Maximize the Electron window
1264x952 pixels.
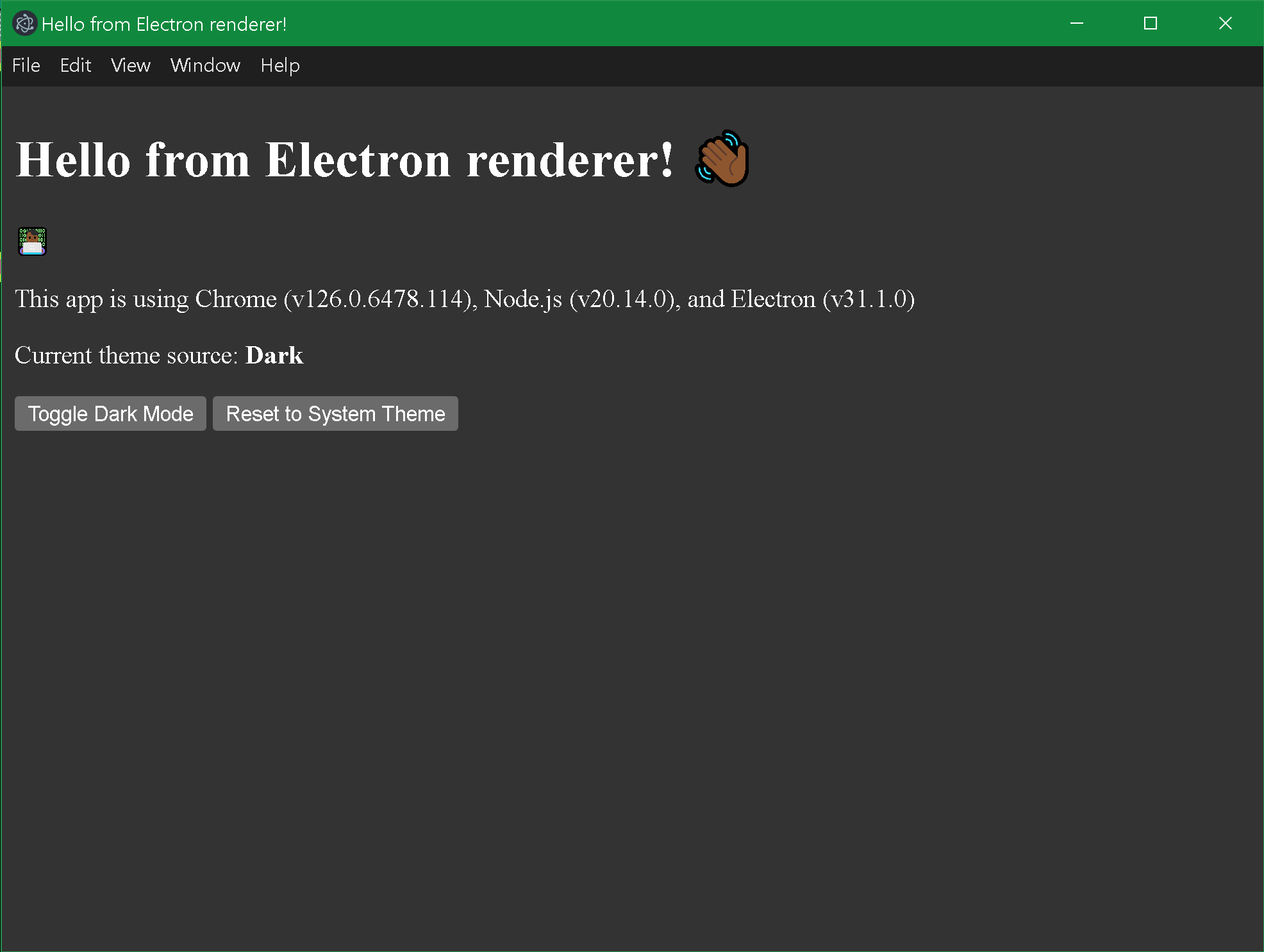tap(1151, 24)
